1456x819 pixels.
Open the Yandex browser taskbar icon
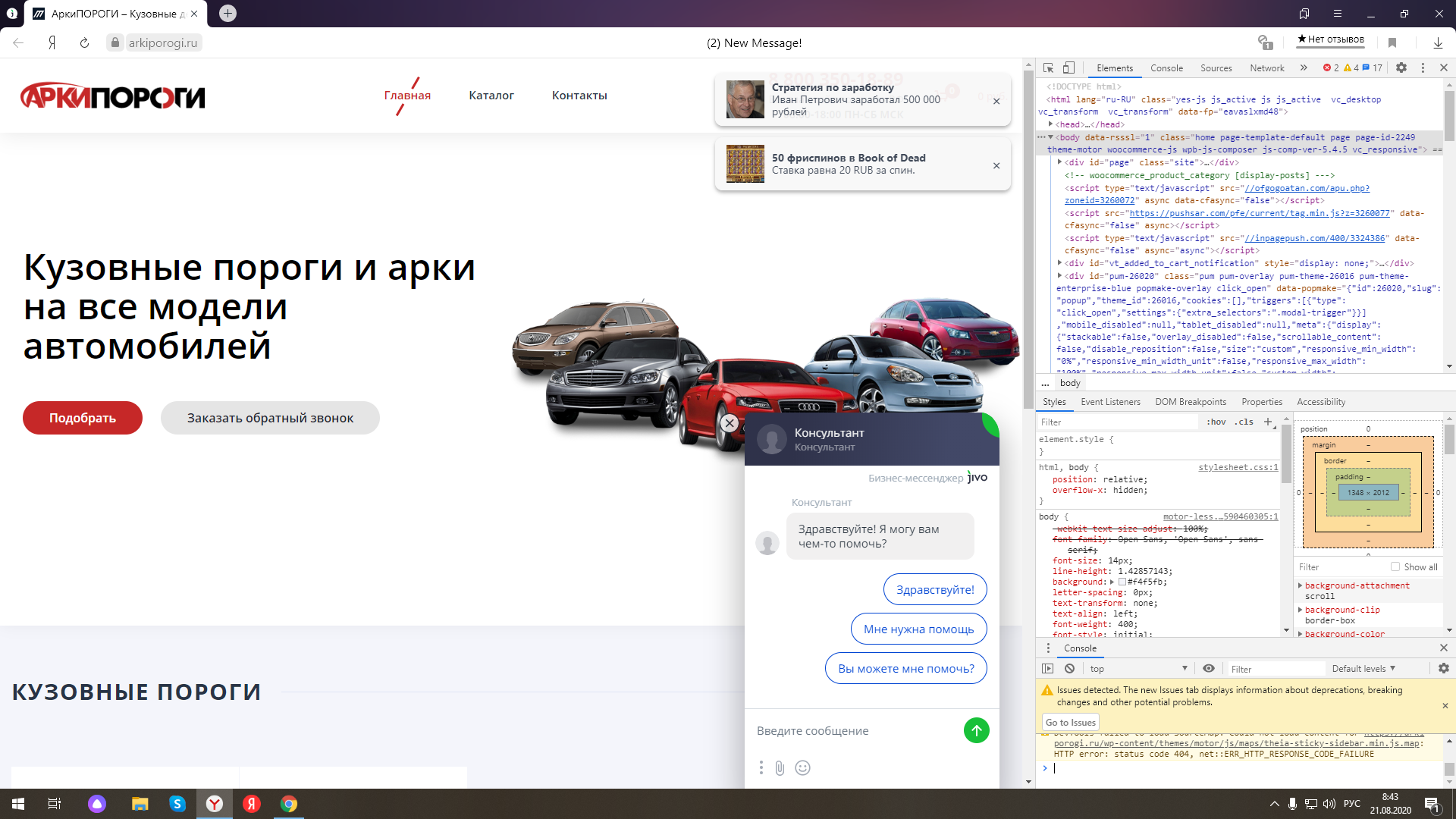215,804
